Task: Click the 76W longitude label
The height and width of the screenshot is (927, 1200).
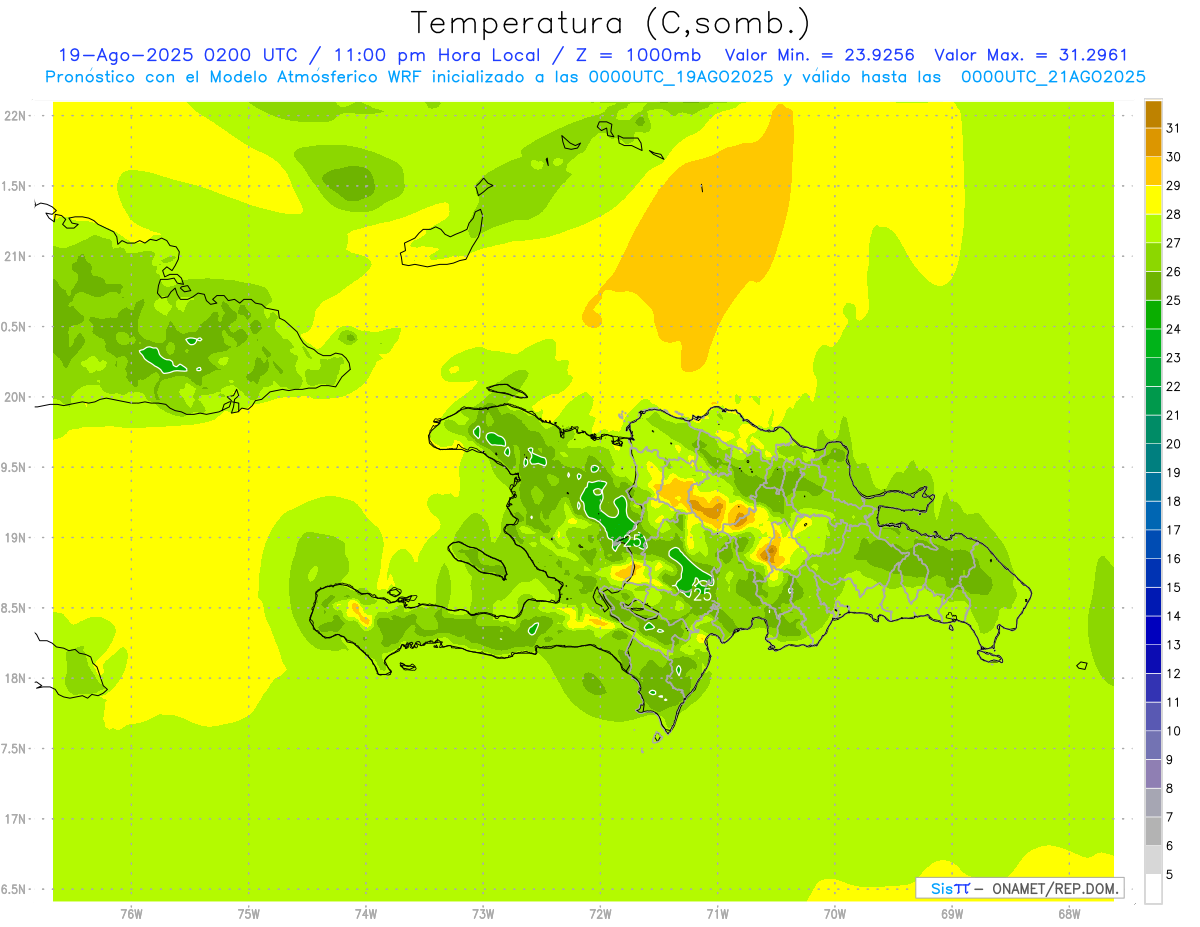Action: click(131, 914)
